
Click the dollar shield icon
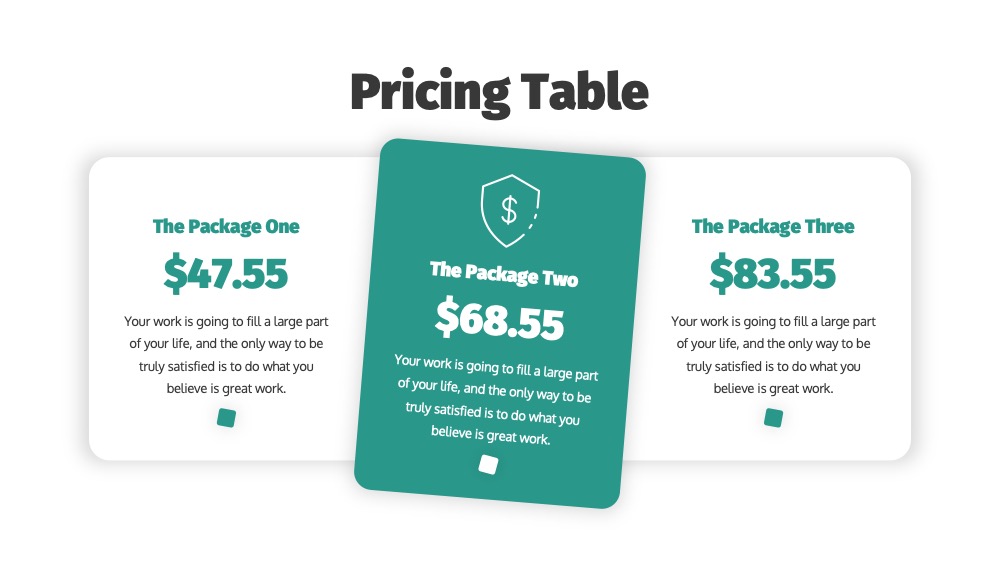click(510, 210)
